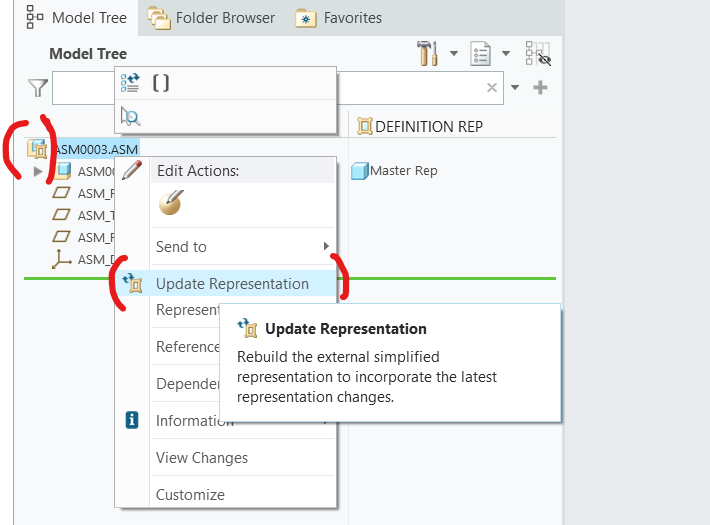Click the edit appearance sphere icon
This screenshot has width=710, height=525.
(x=170, y=205)
